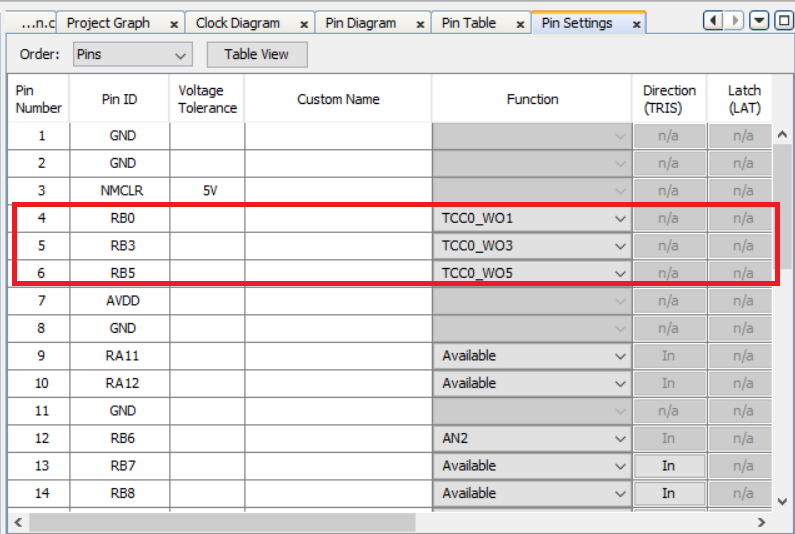Switch to the Clock Diagram tab
The width and height of the screenshot is (795, 534).
[237, 23]
